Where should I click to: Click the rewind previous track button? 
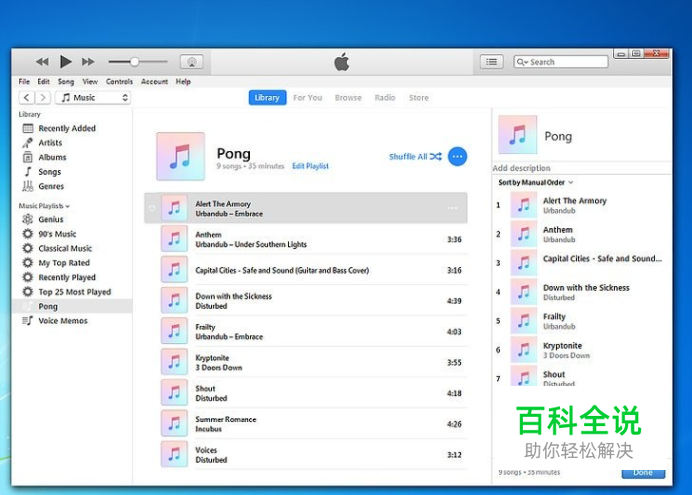click(x=42, y=62)
